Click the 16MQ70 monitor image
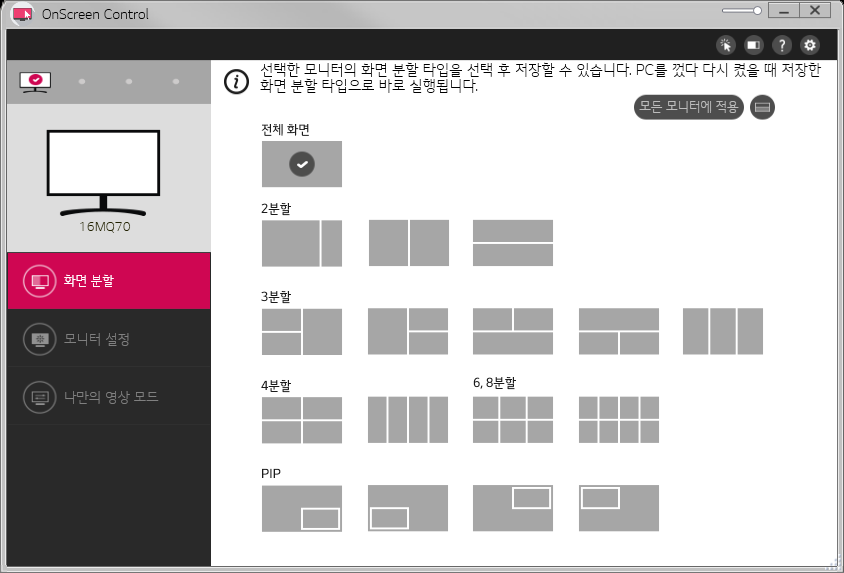This screenshot has width=844, height=573. [103, 172]
